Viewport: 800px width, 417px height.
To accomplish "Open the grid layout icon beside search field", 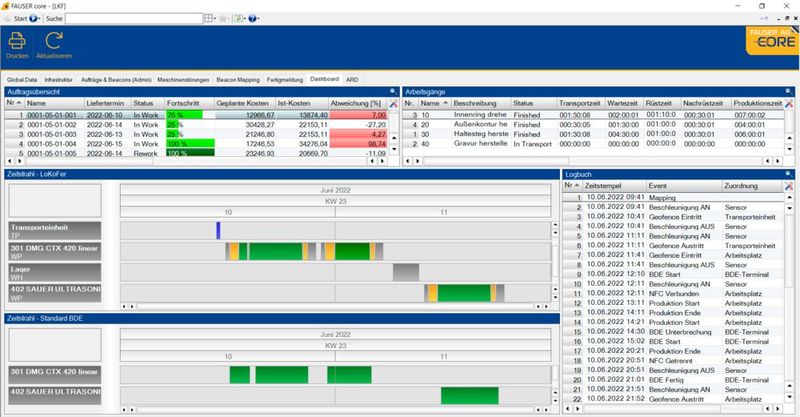I will (209, 18).
